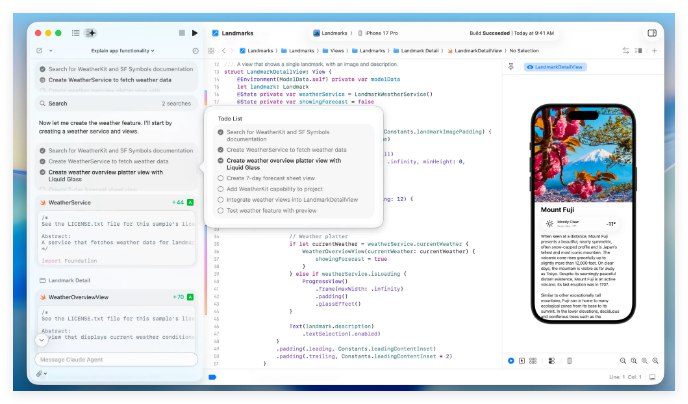The image size is (688, 404).
Task: Show conversation history clock
Action: click(x=195, y=51)
